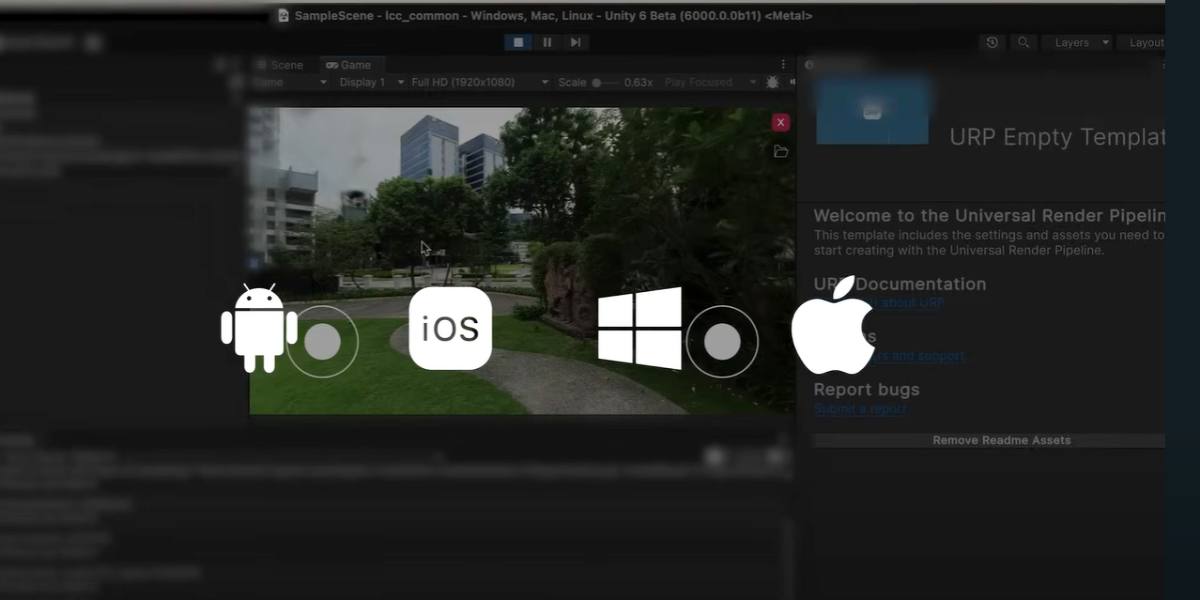The image size is (1200, 600).
Task: Click the red X close button in game view
Action: 781,122
